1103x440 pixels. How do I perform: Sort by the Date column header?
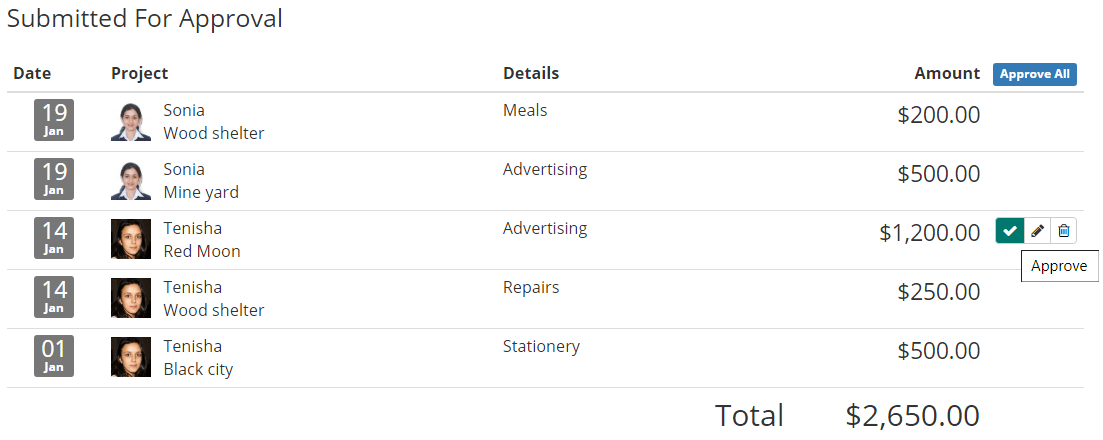(32, 73)
